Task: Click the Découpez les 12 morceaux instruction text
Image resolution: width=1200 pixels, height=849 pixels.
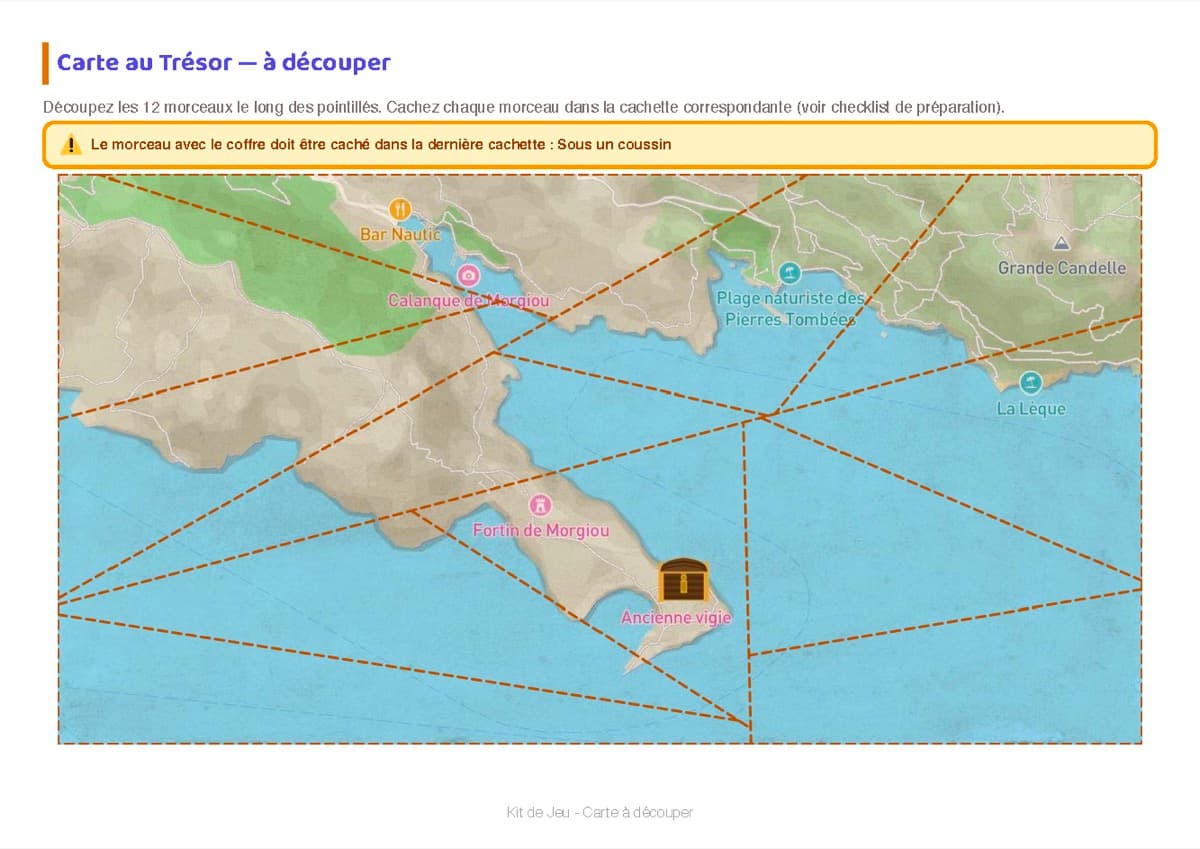Action: 523,107
